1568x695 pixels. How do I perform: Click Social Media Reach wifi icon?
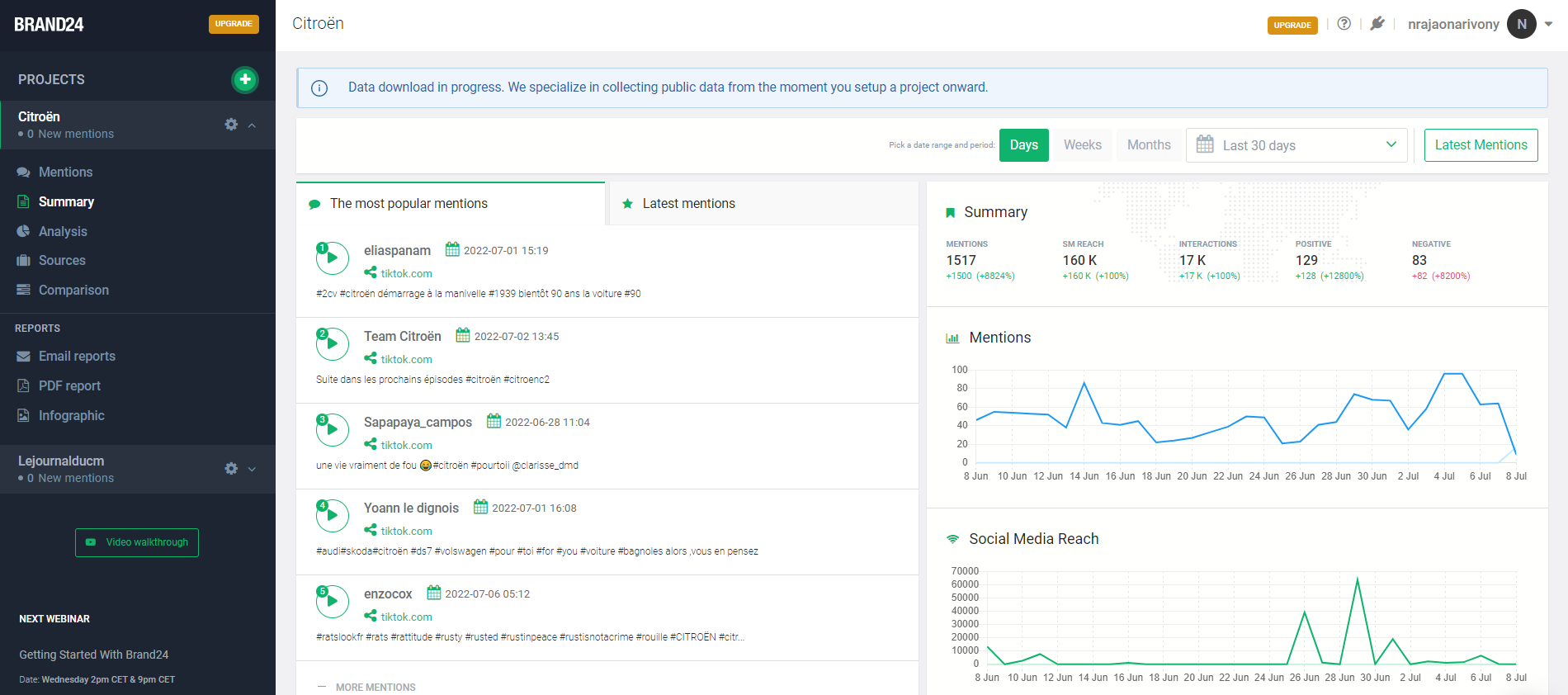point(952,539)
